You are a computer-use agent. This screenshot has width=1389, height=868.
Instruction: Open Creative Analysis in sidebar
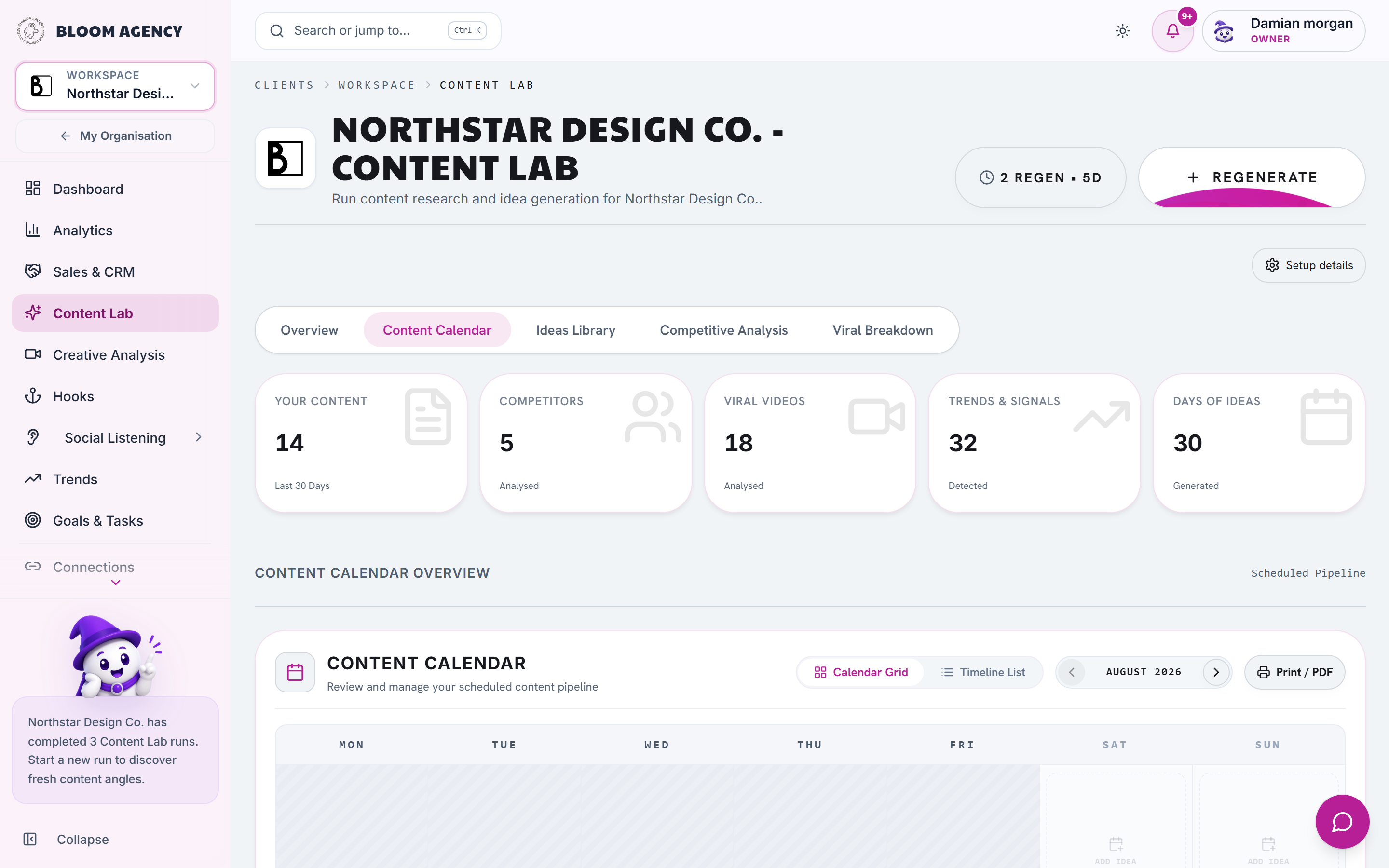click(115, 355)
